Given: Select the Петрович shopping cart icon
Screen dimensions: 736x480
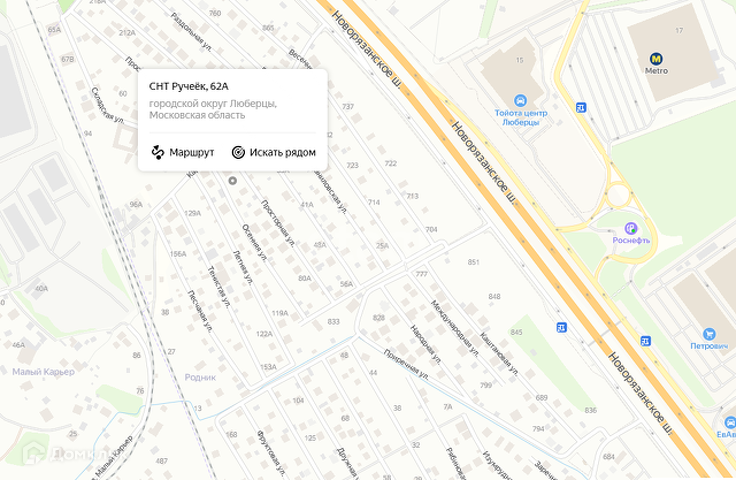Looking at the screenshot, I should (x=709, y=334).
